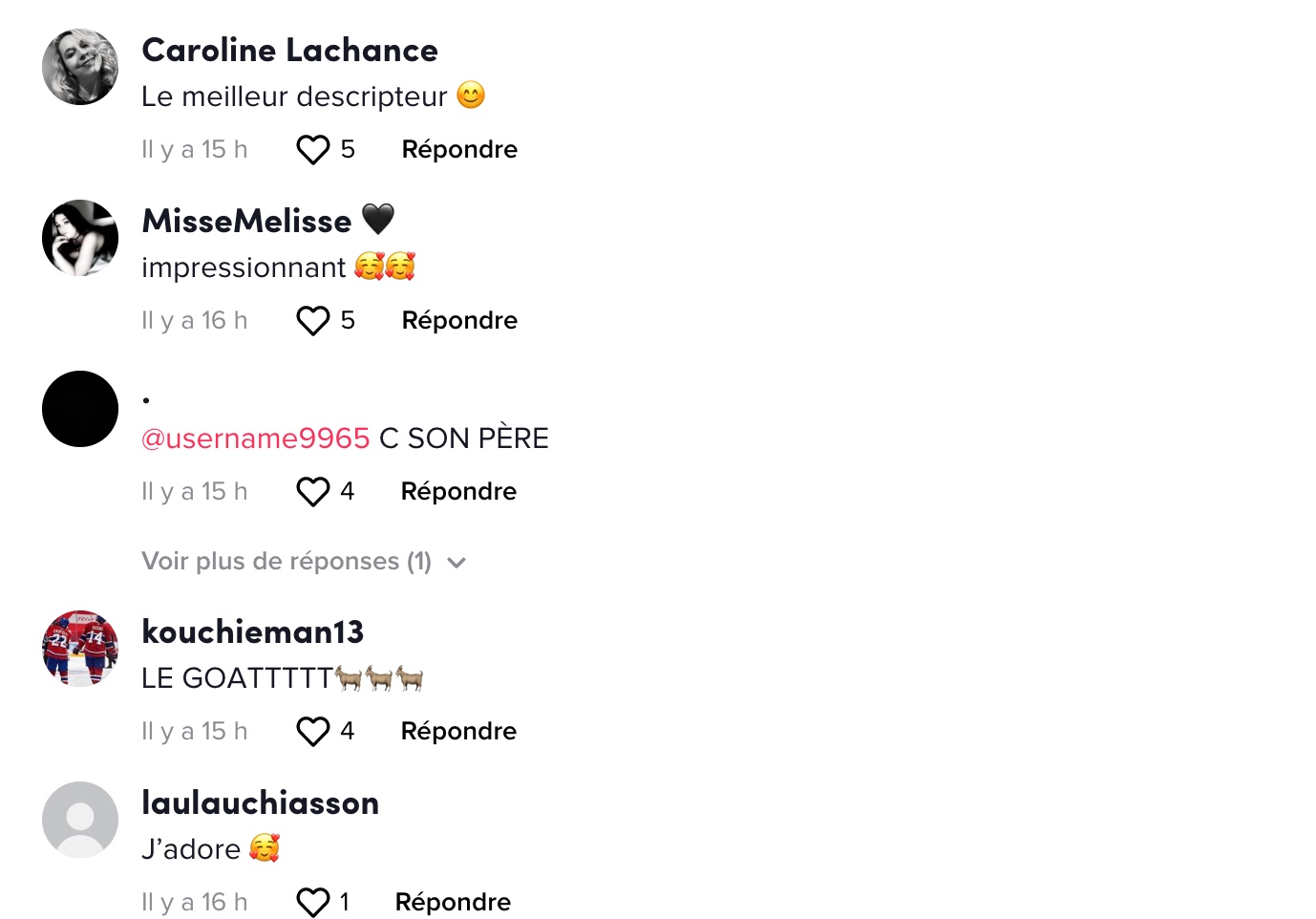Open MisseMelisse's profile name
The width and height of the screenshot is (1316, 919).
246,222
